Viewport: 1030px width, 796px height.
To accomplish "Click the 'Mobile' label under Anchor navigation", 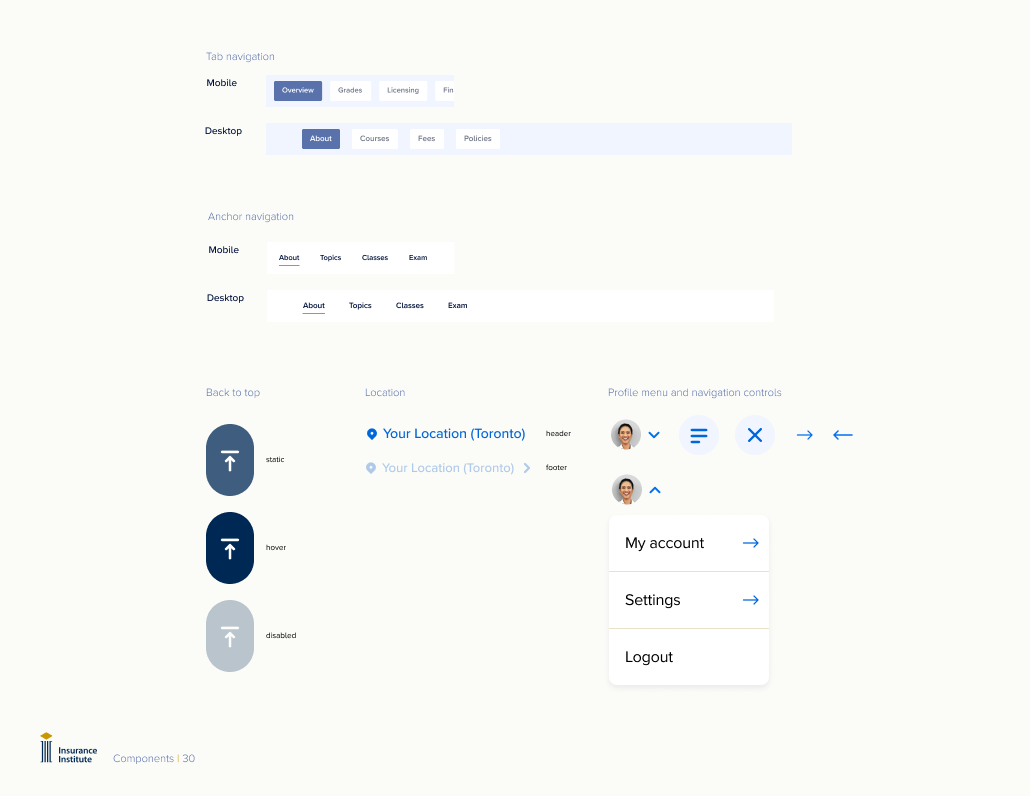I will (224, 250).
